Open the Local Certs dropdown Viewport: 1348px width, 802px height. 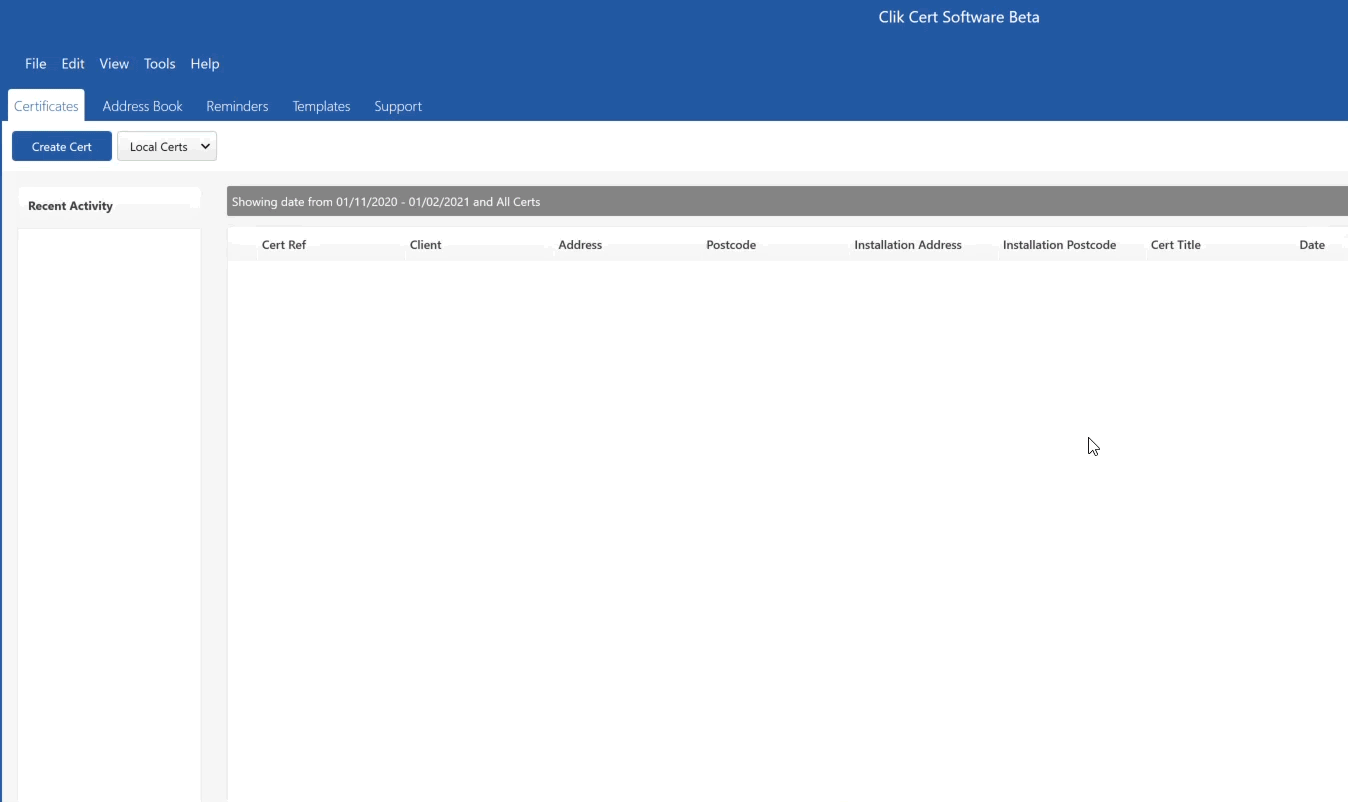(166, 146)
